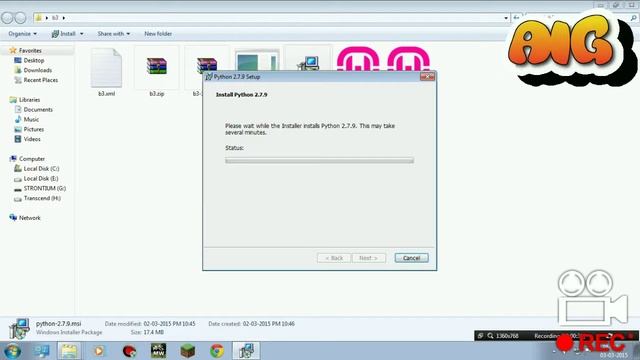Open the Organize menu in Explorer
Screen dimensions: 640x360
click(22, 34)
